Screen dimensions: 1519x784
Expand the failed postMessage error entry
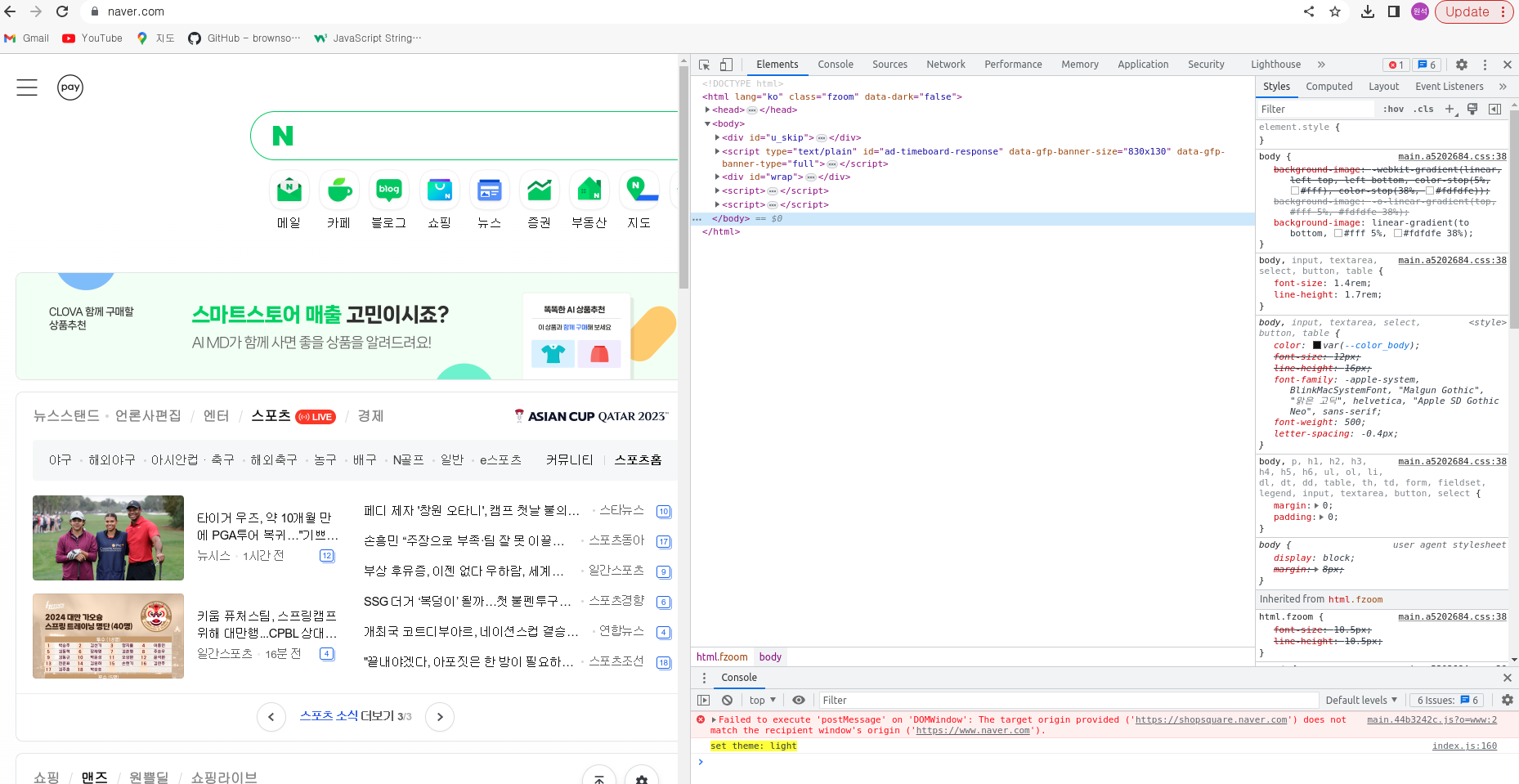[x=715, y=719]
